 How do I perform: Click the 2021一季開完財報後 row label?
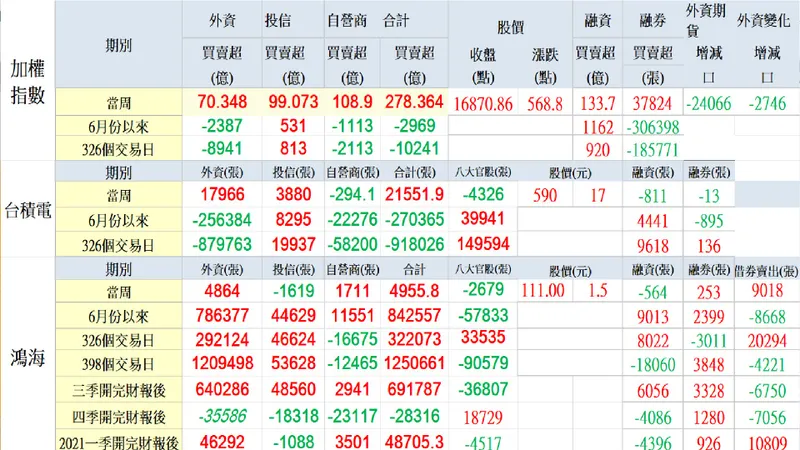[118, 442]
